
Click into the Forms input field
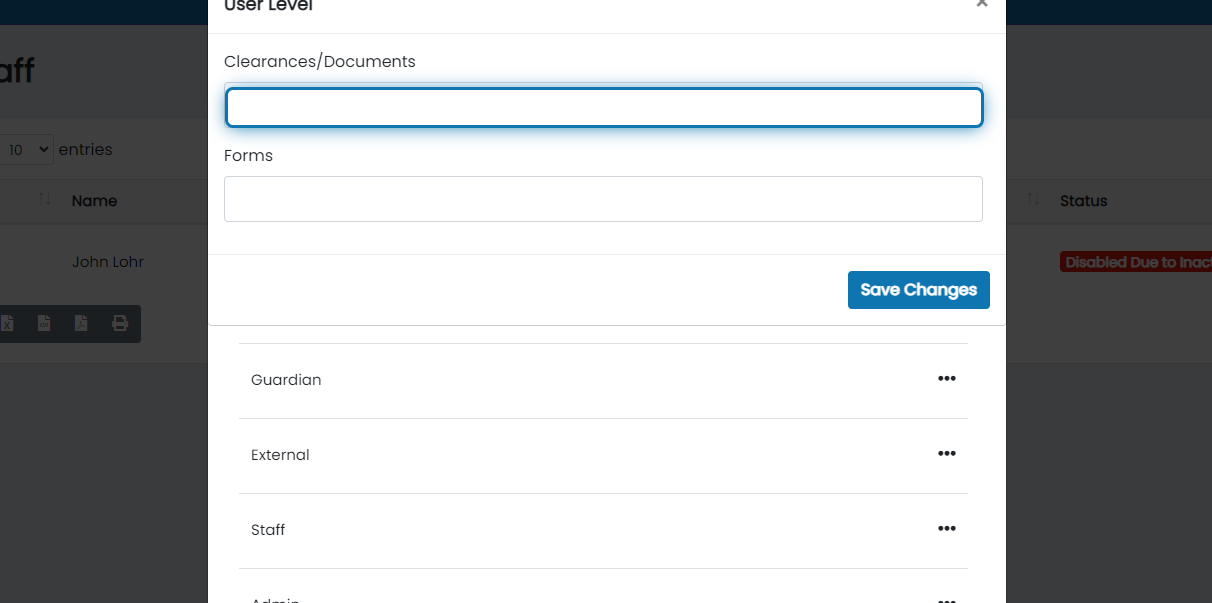603,199
